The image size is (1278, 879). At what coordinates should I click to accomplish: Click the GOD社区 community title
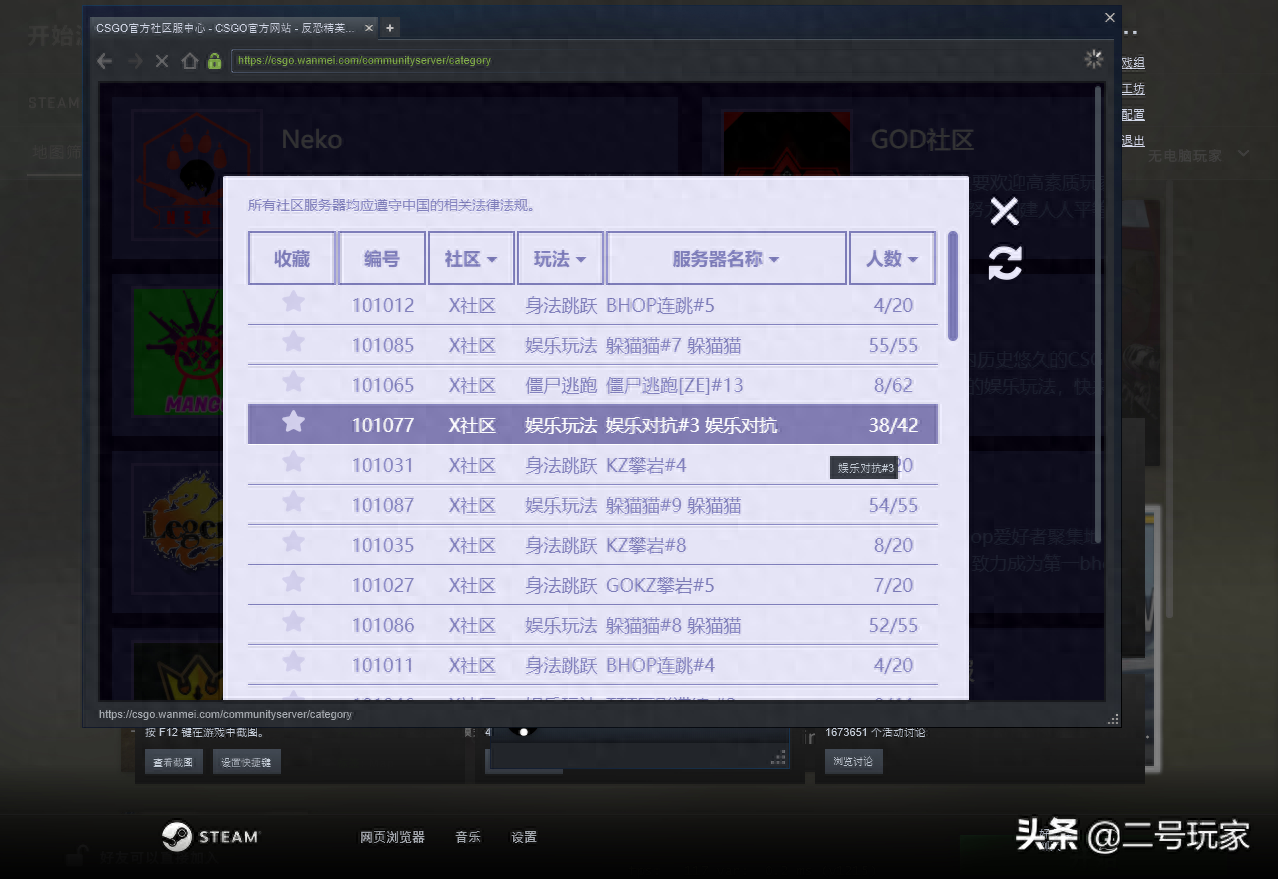tap(922, 139)
